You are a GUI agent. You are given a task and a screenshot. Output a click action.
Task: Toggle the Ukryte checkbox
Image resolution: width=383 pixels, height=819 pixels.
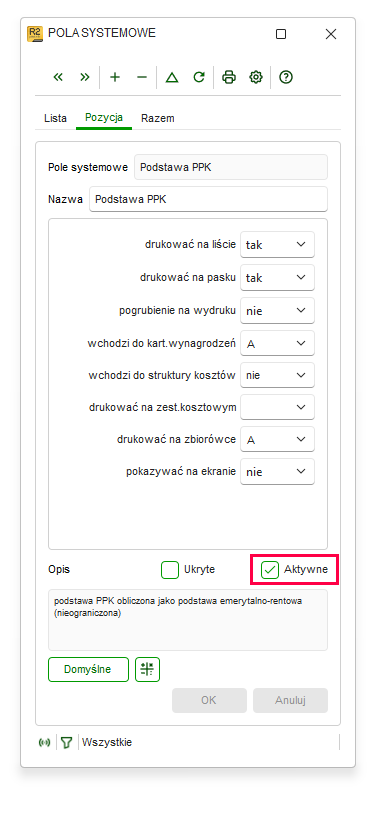(170, 570)
